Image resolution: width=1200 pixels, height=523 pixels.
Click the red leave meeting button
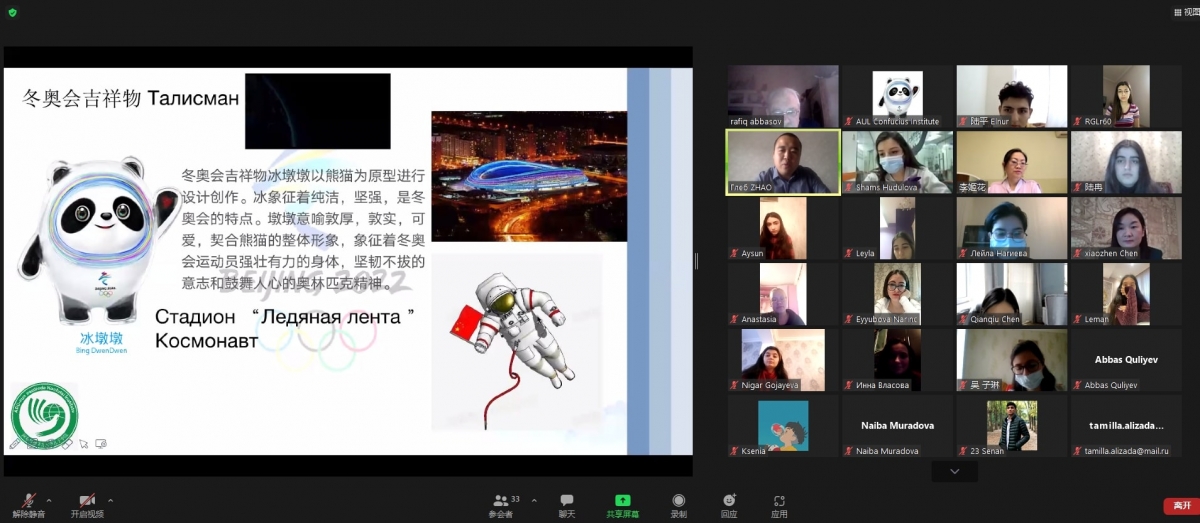point(1181,506)
